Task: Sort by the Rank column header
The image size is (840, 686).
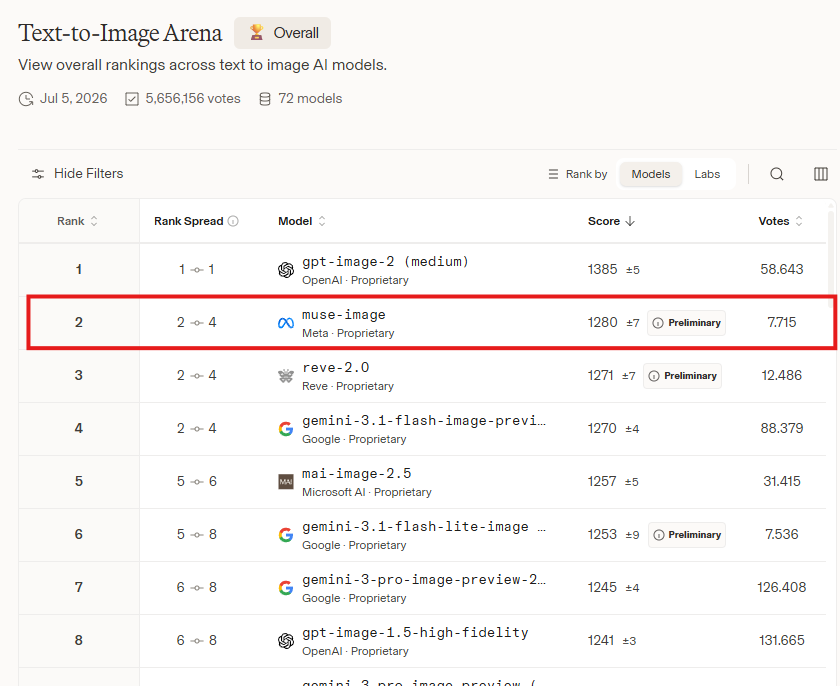Action: pyautogui.click(x=78, y=221)
